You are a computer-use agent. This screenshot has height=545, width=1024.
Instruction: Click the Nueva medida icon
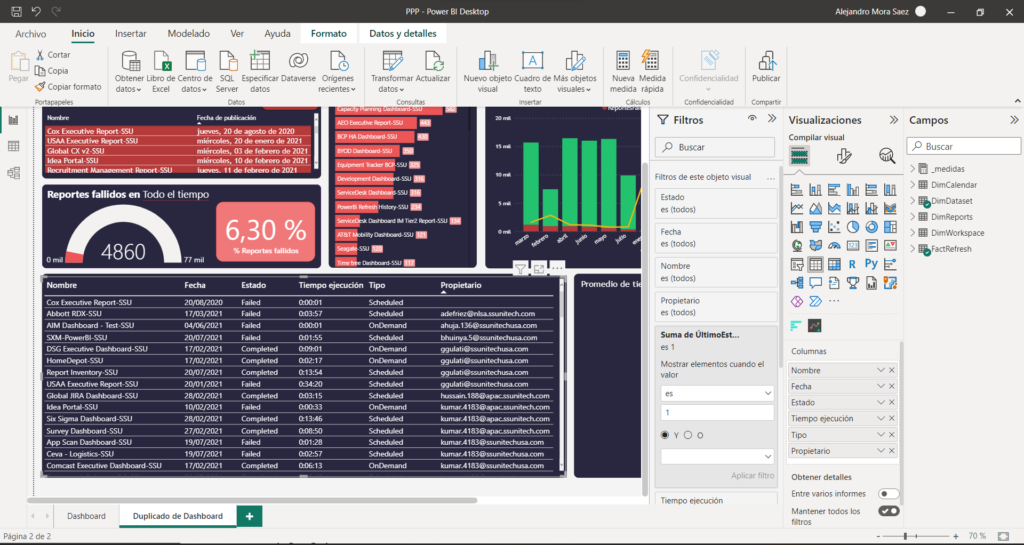click(x=623, y=61)
